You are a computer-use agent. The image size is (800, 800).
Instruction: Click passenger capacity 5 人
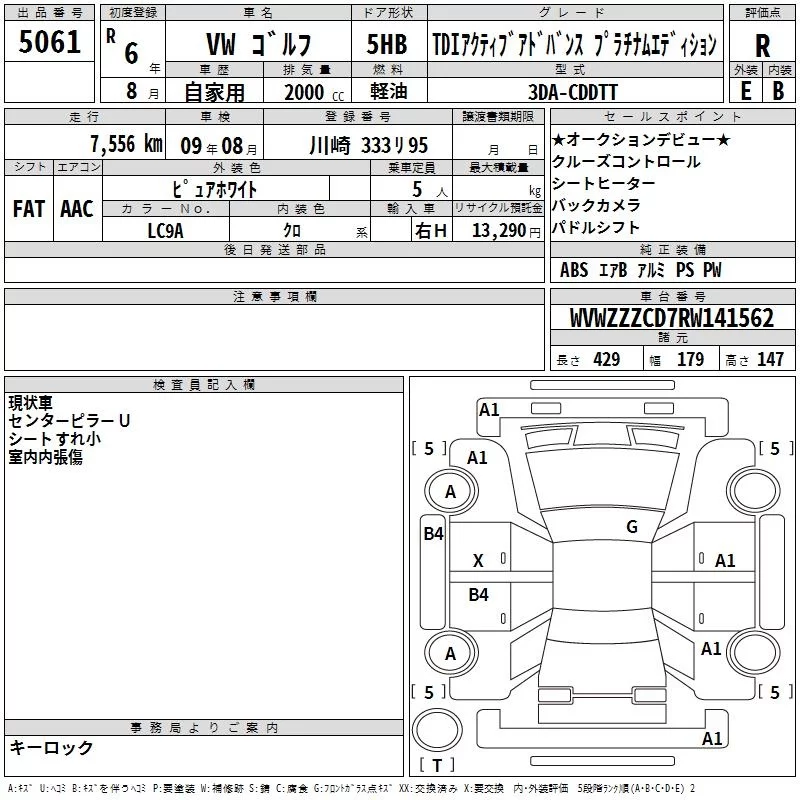point(430,190)
